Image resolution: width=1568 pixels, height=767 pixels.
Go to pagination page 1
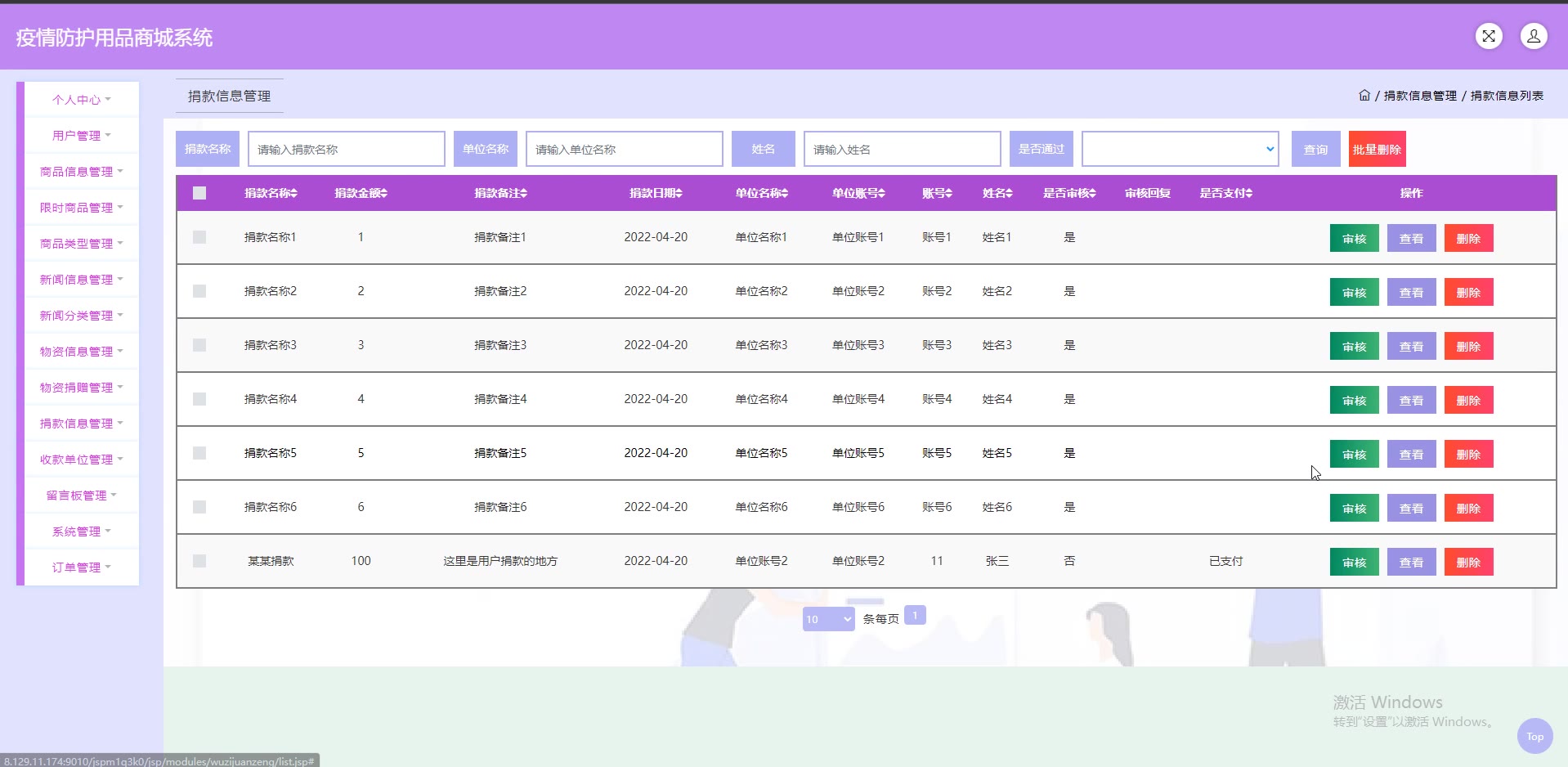click(x=915, y=616)
